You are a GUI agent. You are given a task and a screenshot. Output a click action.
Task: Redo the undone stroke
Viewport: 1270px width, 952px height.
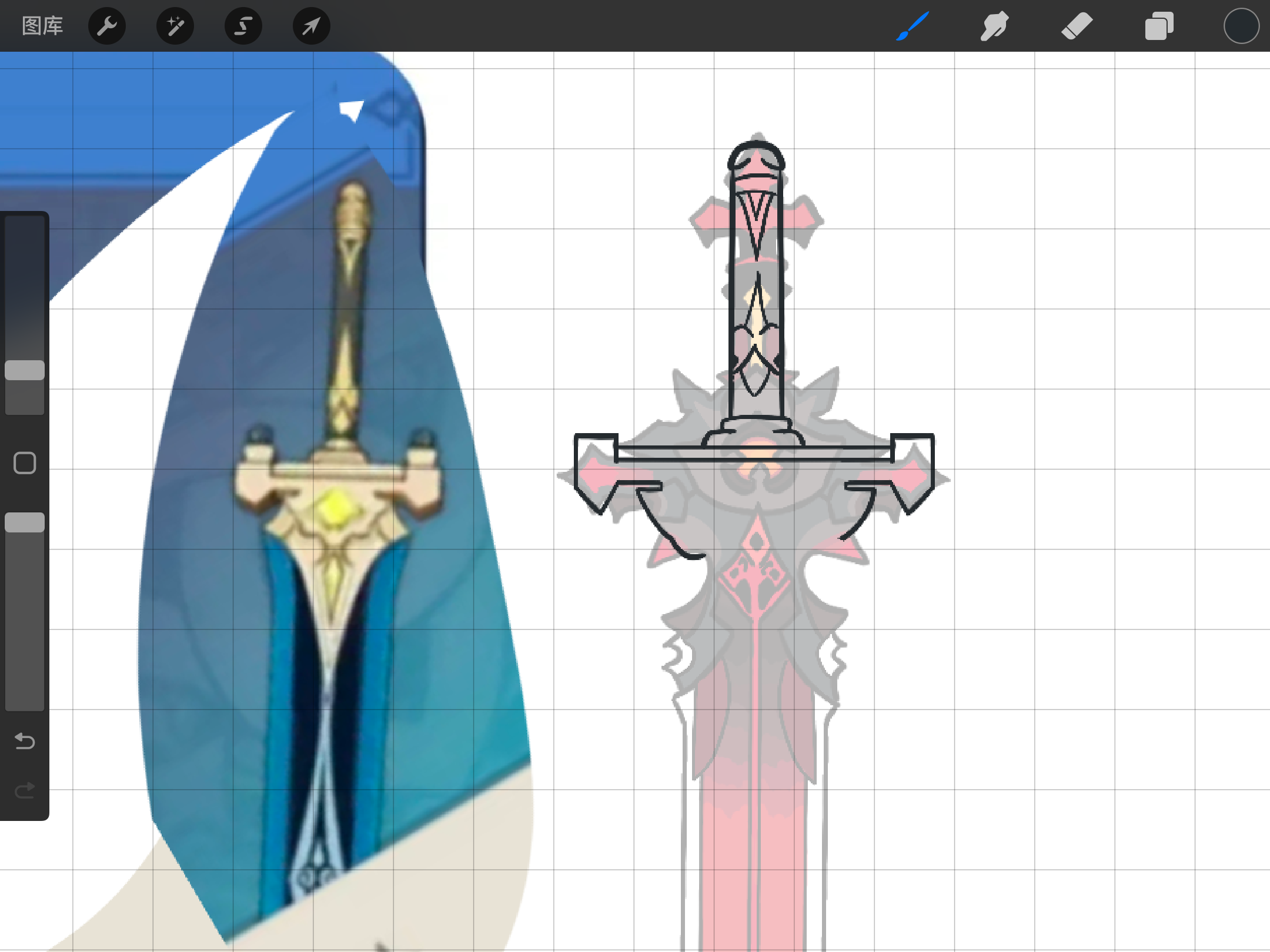(25, 791)
